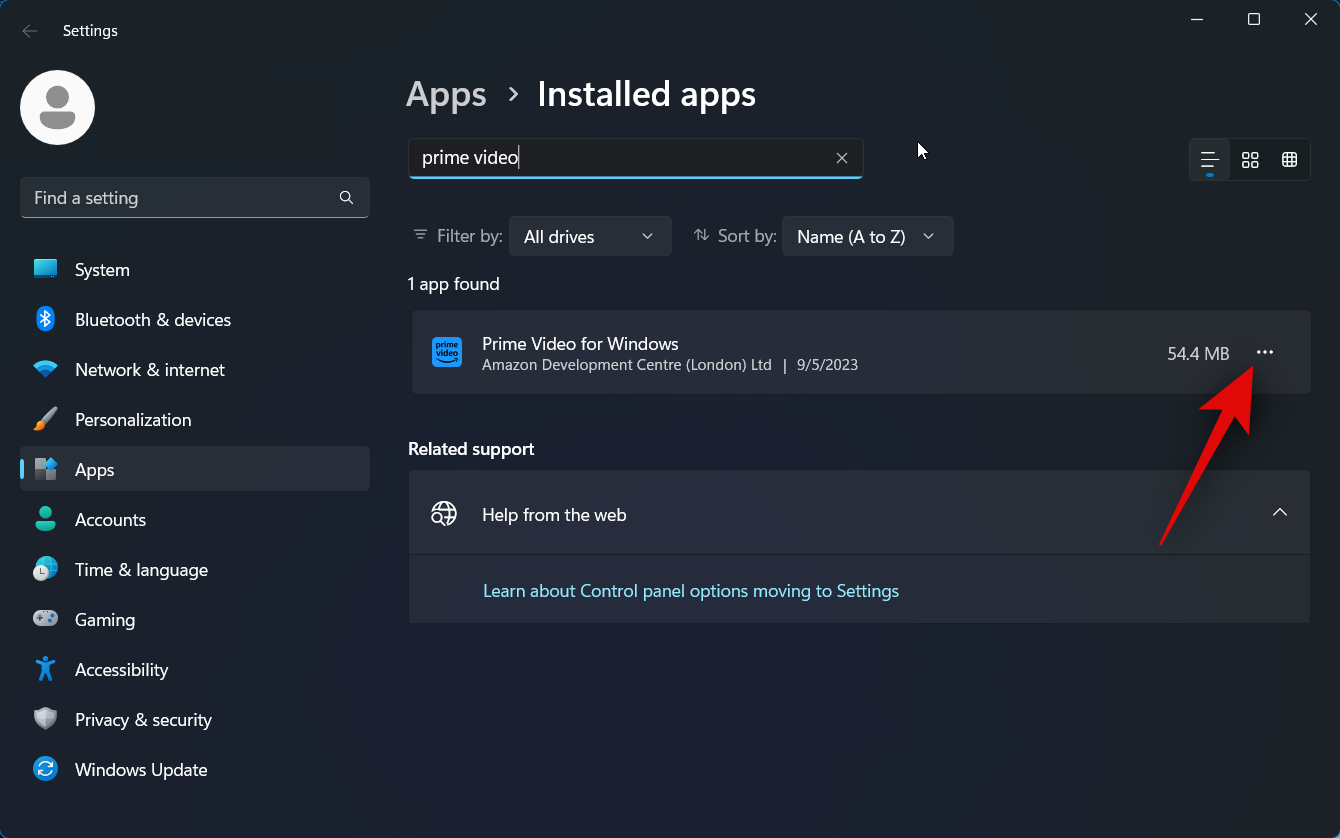
Task: Collapse the Help from the web section
Action: [x=1279, y=512]
